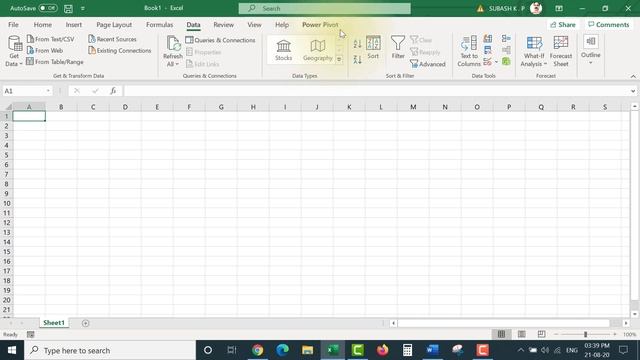Image resolution: width=640 pixels, height=360 pixels.
Task: Click the Flash Fill icon
Action: coord(488,39)
